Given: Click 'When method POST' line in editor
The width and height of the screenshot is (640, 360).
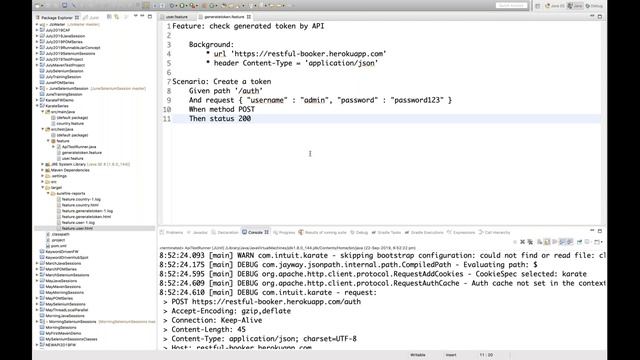Looking at the screenshot, I should coord(222,109).
